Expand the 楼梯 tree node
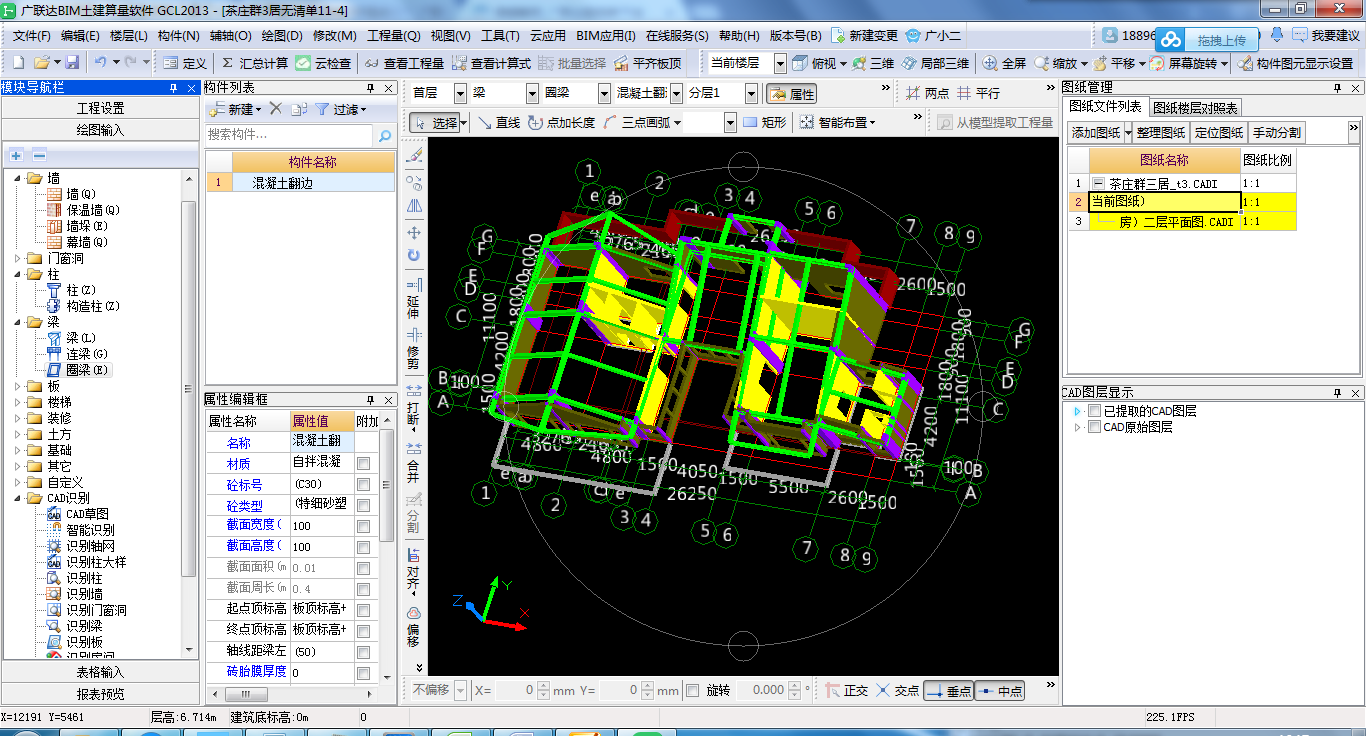 (18, 402)
